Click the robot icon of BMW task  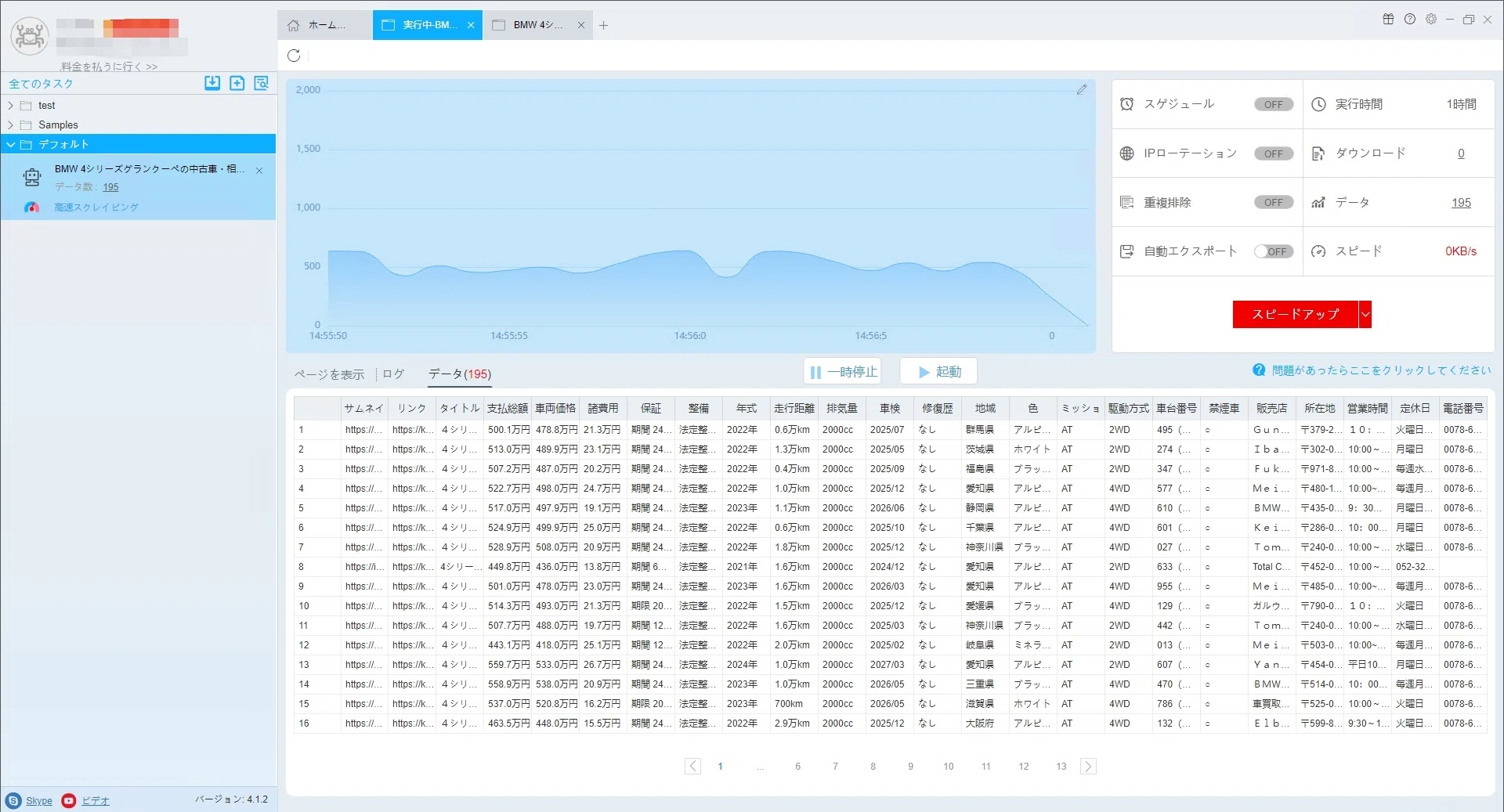point(32,178)
